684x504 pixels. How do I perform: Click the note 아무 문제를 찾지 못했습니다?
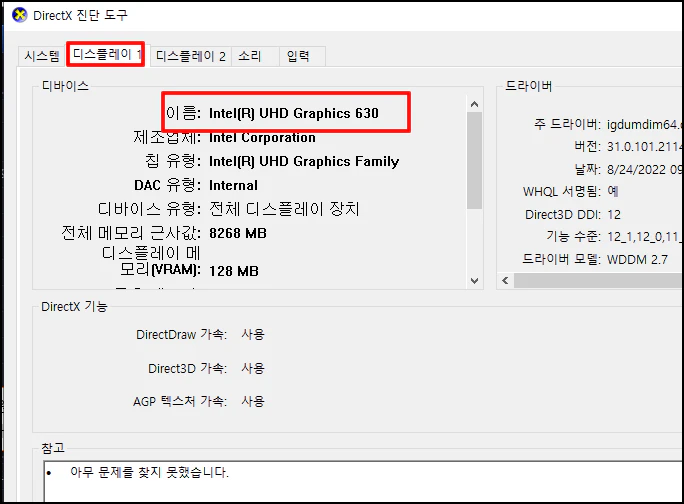click(x=149, y=472)
